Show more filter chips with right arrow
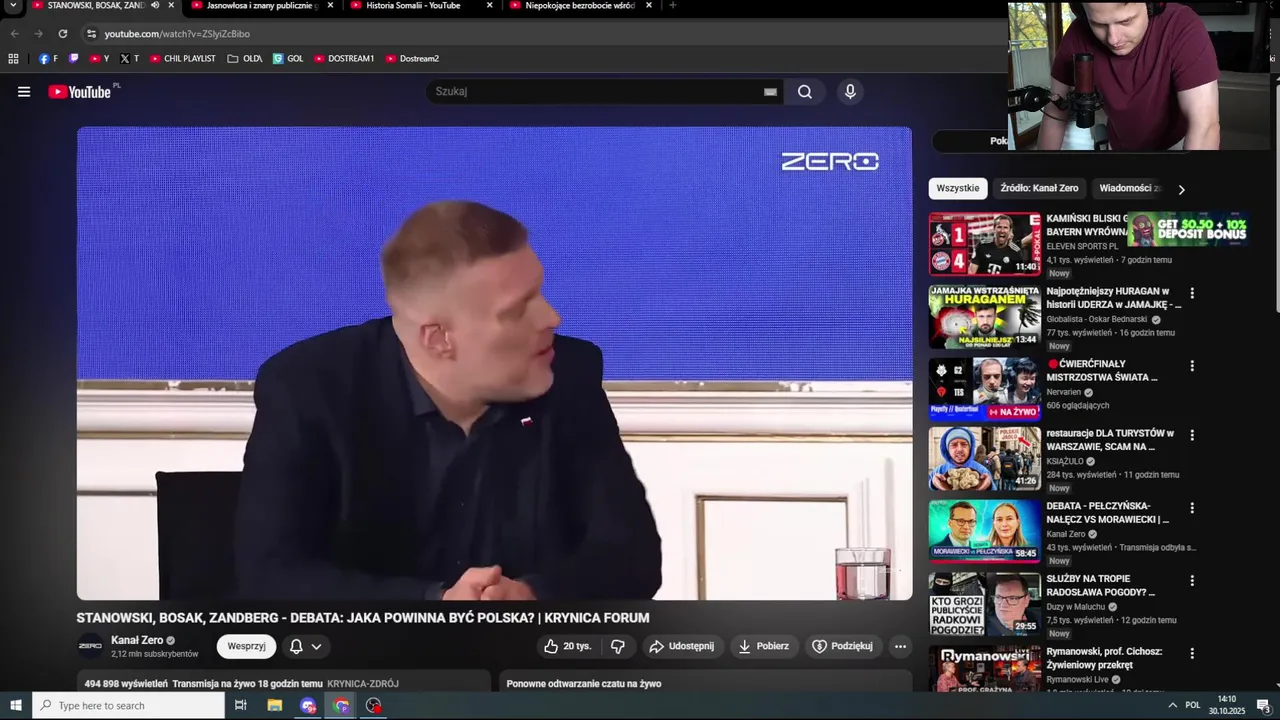1280x720 pixels. pyautogui.click(x=1181, y=189)
